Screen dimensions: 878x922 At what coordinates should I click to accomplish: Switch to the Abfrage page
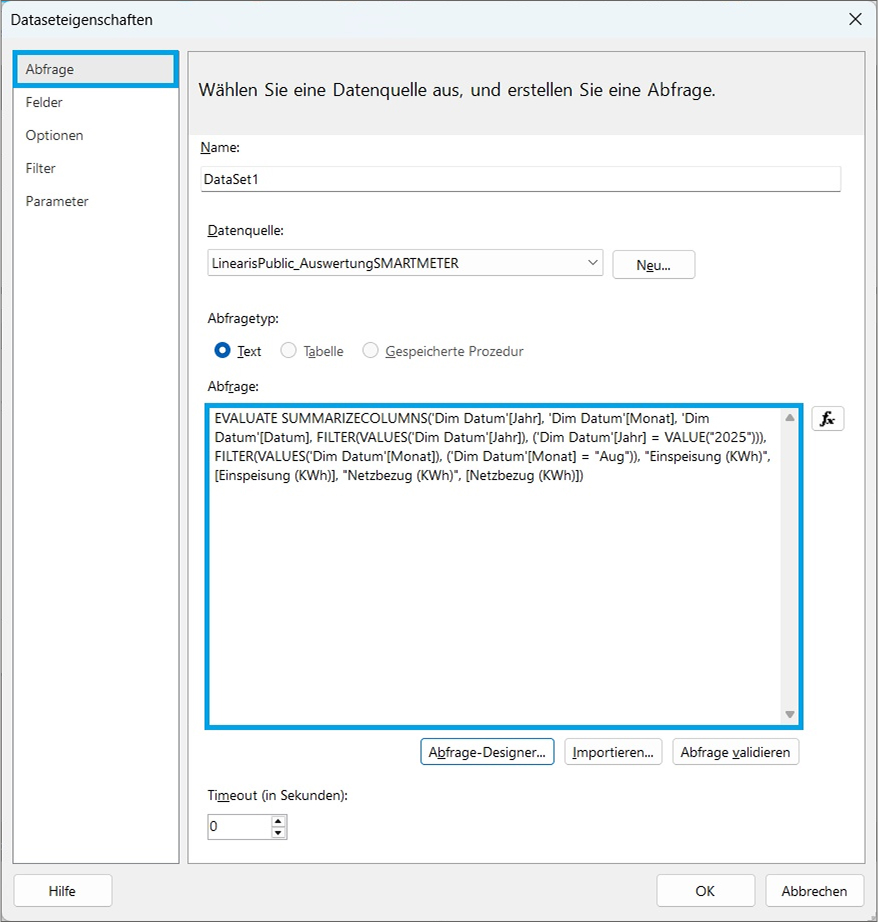pyautogui.click(x=95, y=69)
